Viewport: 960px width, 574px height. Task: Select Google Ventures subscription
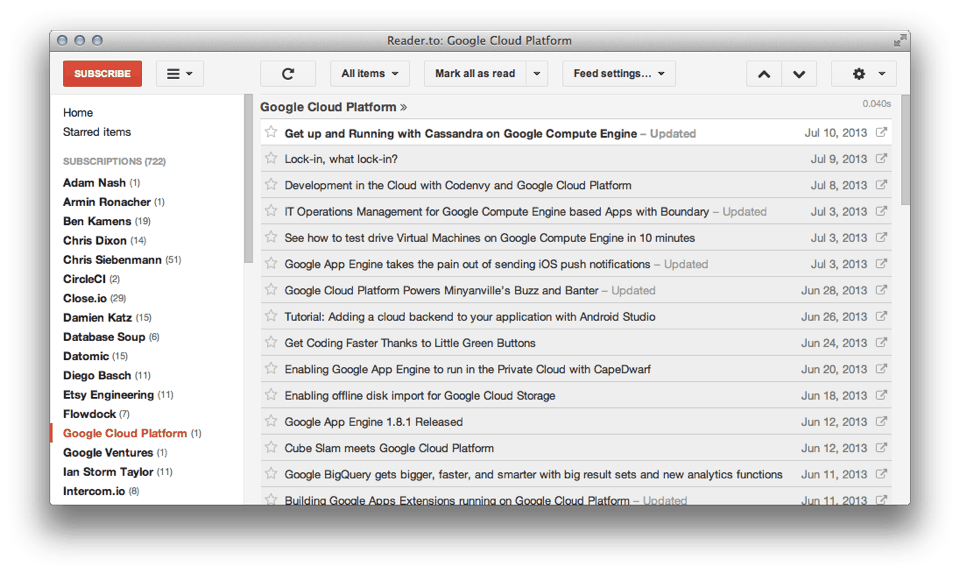pyautogui.click(x=115, y=453)
